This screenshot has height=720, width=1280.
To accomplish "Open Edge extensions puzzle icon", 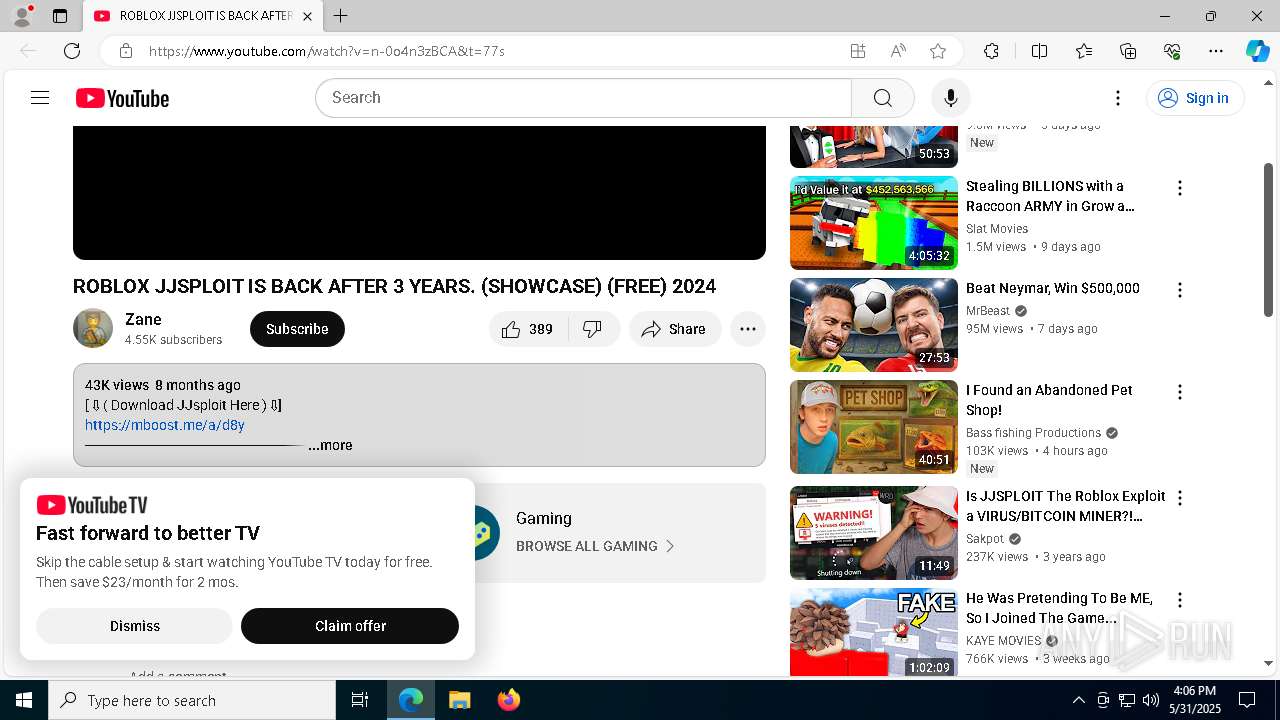I will [991, 51].
